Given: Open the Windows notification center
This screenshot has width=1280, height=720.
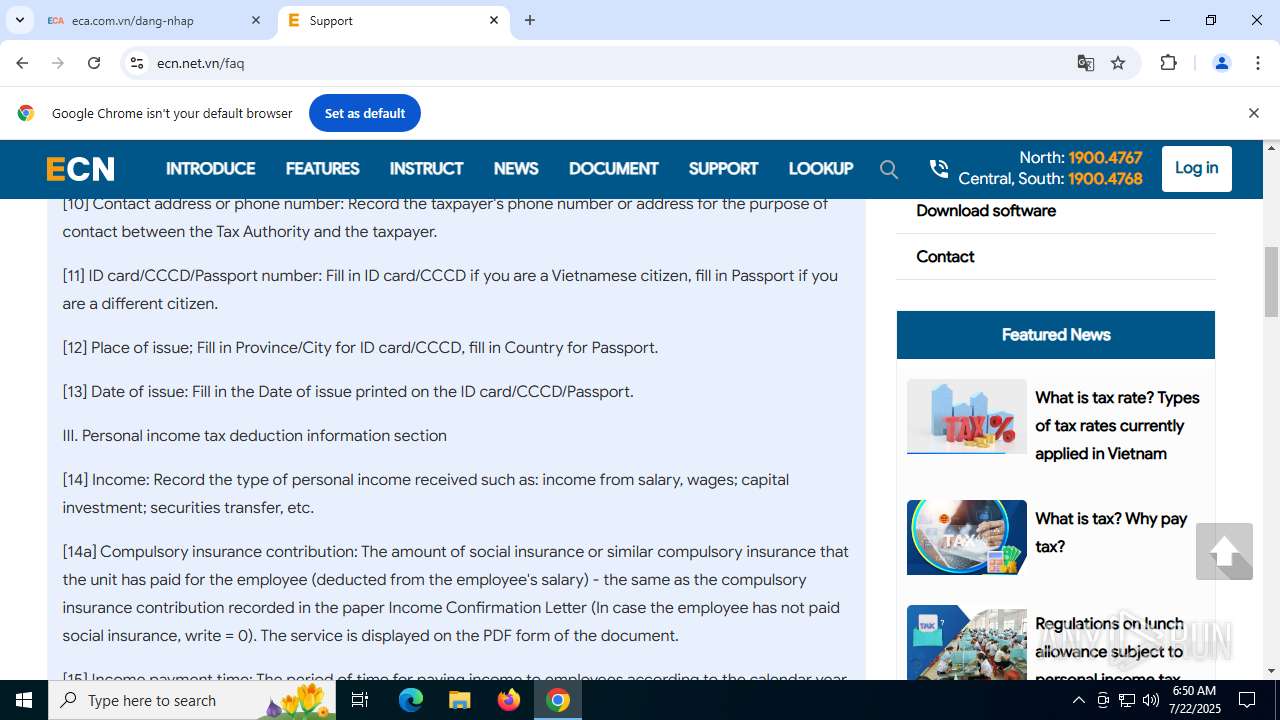Looking at the screenshot, I should tap(1247, 700).
